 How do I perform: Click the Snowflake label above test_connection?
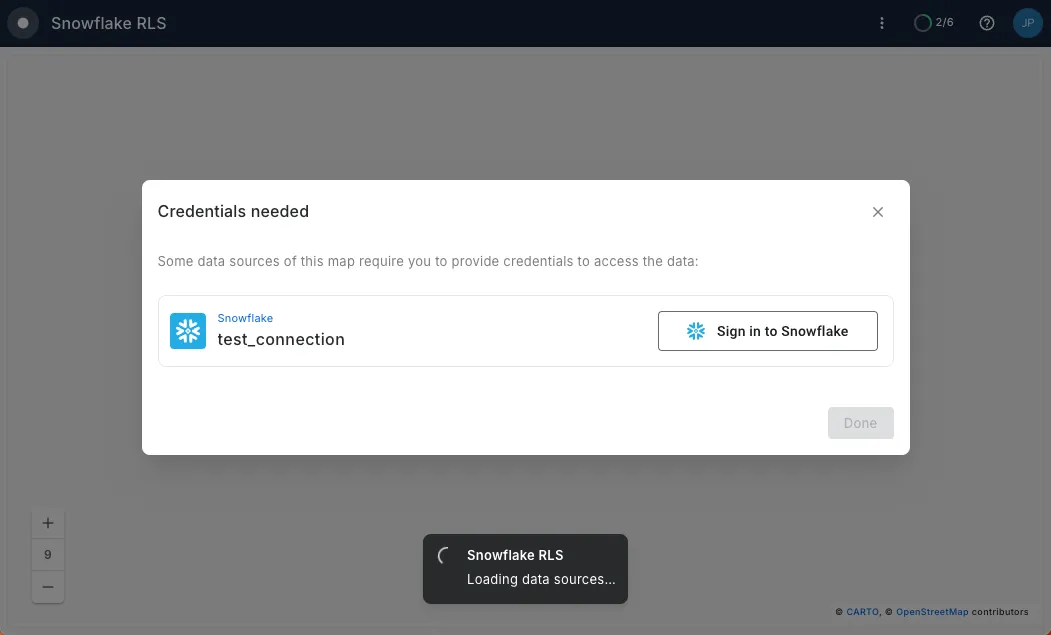[245, 317]
